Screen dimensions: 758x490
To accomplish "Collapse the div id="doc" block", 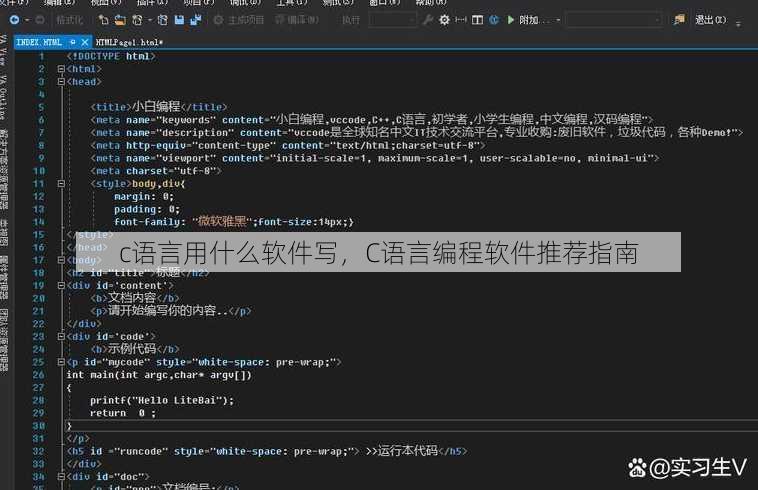I will (x=61, y=476).
